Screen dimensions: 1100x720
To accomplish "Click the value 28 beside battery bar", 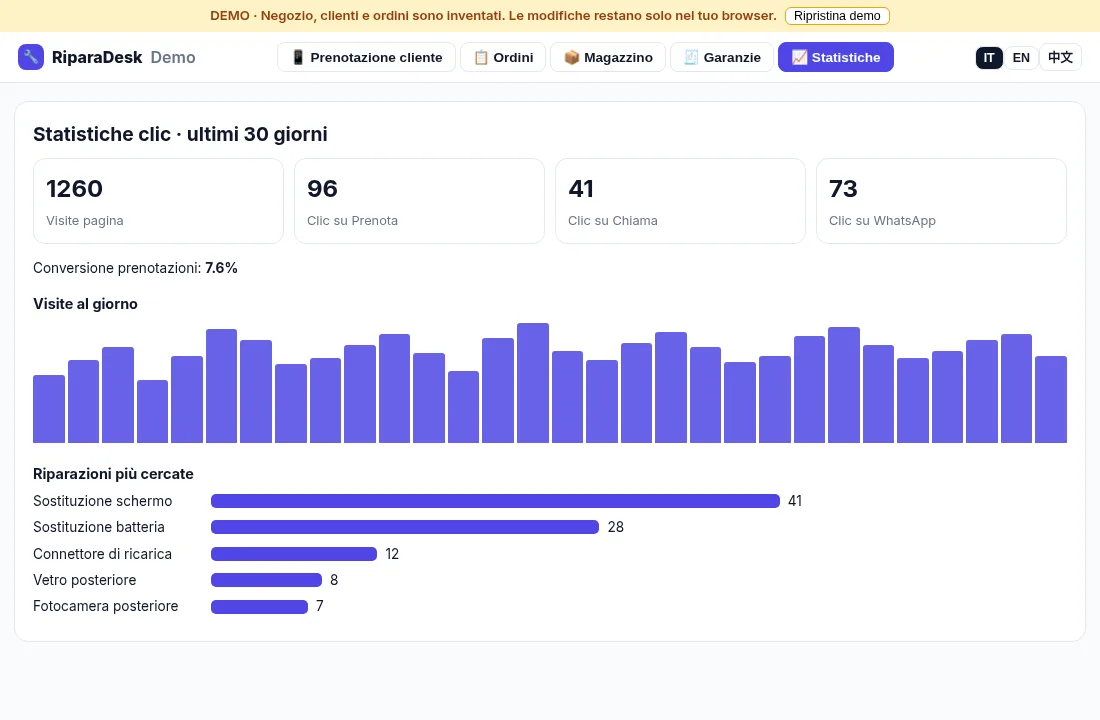I will [616, 527].
